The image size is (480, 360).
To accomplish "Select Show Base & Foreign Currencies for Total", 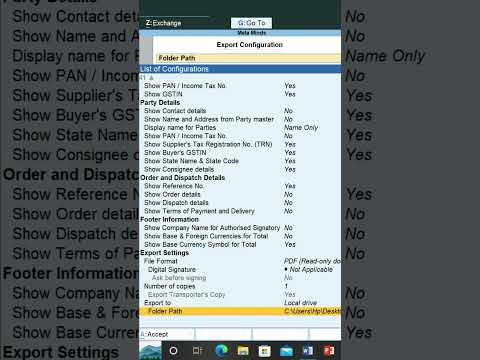I will [206, 236].
